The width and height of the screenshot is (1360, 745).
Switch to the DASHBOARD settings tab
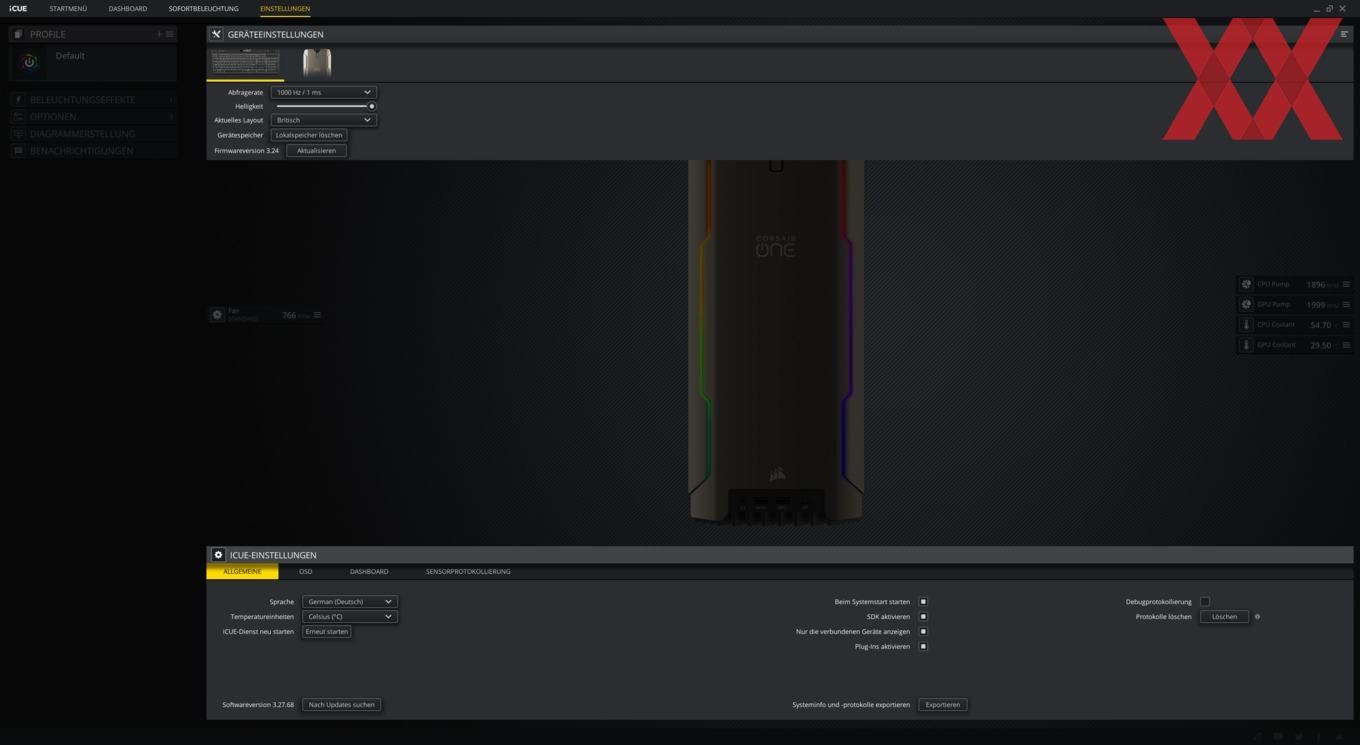pyautogui.click(x=369, y=572)
